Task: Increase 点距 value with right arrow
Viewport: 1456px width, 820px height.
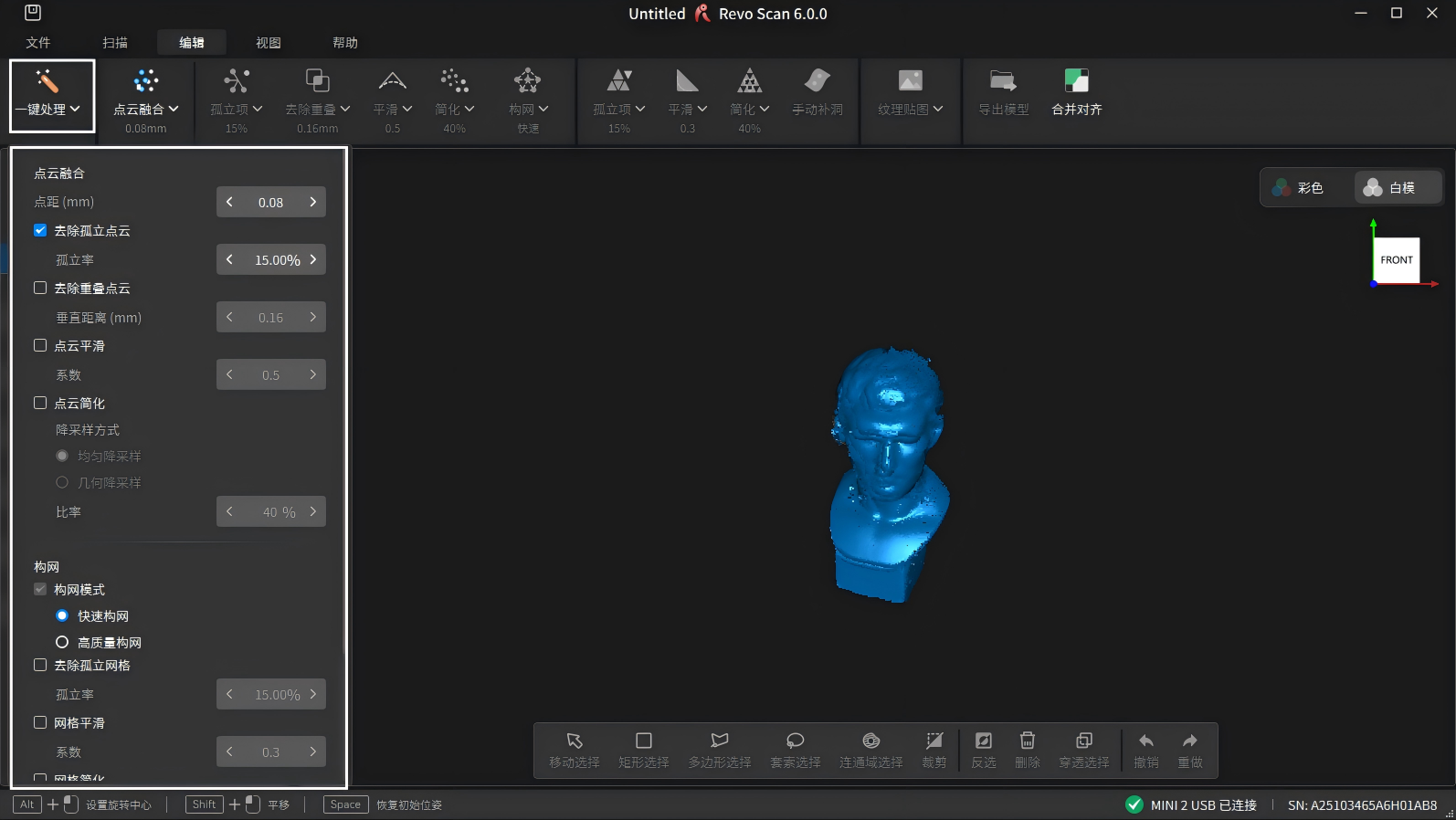Action: coord(312,202)
